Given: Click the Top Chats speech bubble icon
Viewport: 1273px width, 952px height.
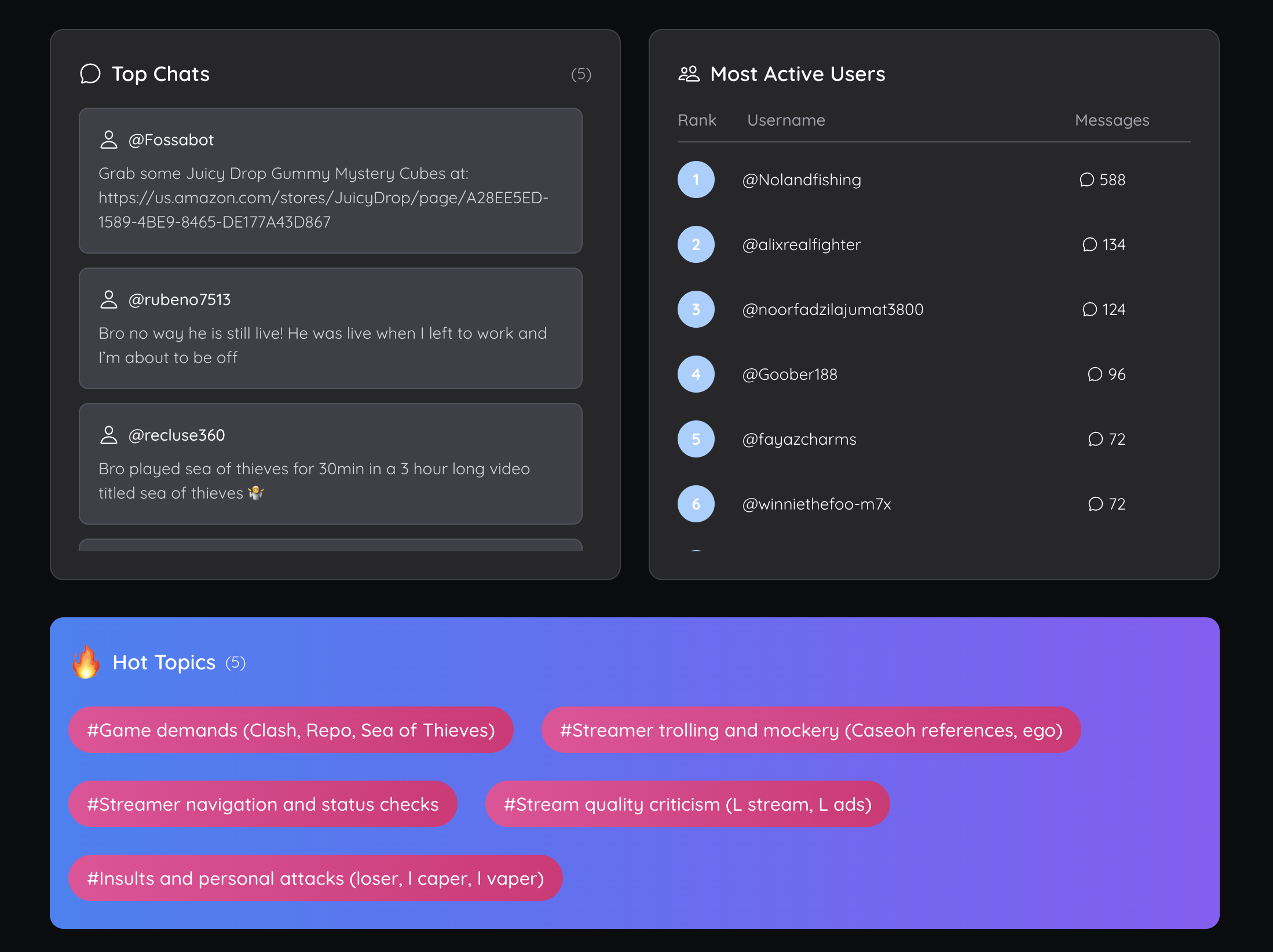Looking at the screenshot, I should [x=90, y=74].
